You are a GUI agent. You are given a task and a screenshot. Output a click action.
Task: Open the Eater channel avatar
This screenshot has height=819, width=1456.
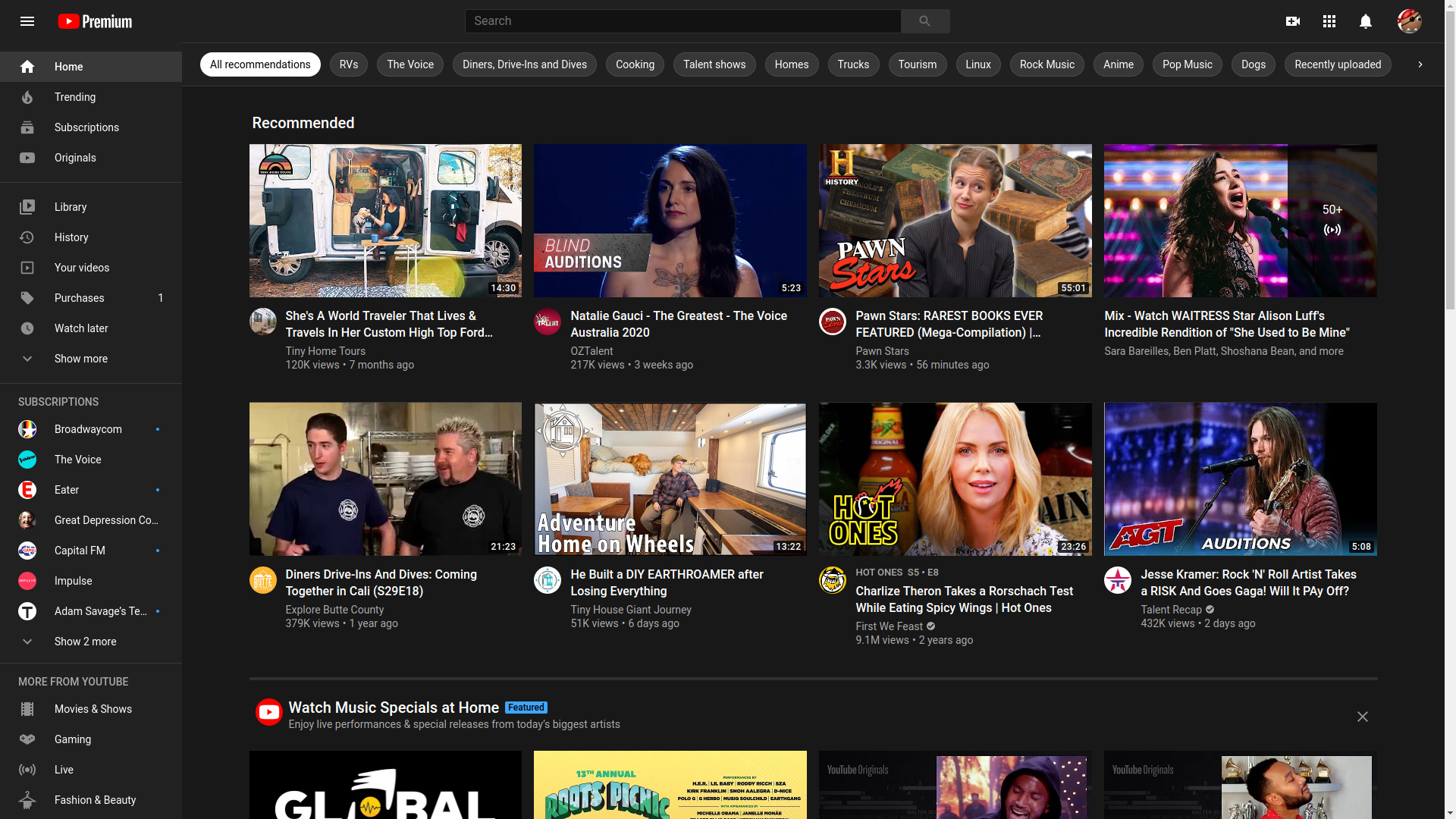[27, 490]
